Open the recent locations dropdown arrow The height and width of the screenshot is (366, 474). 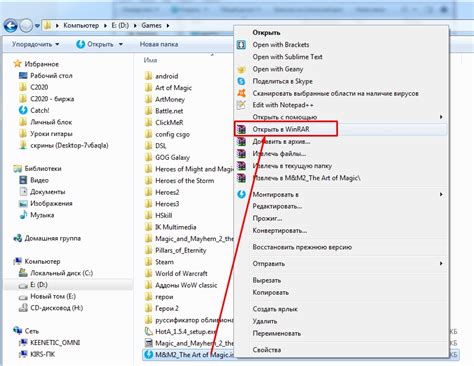[37, 26]
